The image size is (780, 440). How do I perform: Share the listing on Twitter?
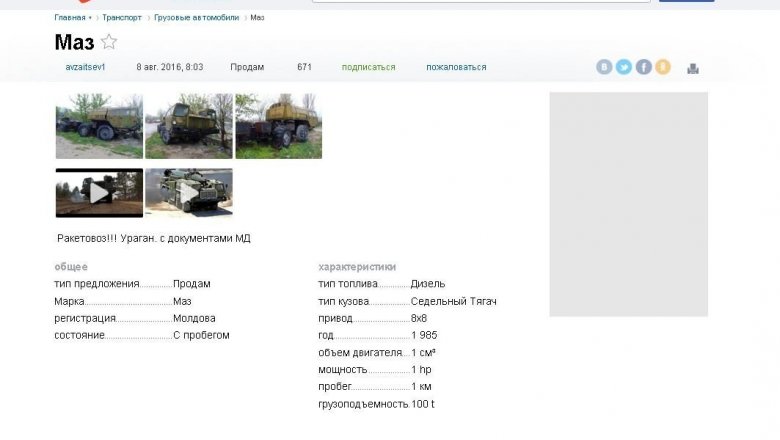624,67
